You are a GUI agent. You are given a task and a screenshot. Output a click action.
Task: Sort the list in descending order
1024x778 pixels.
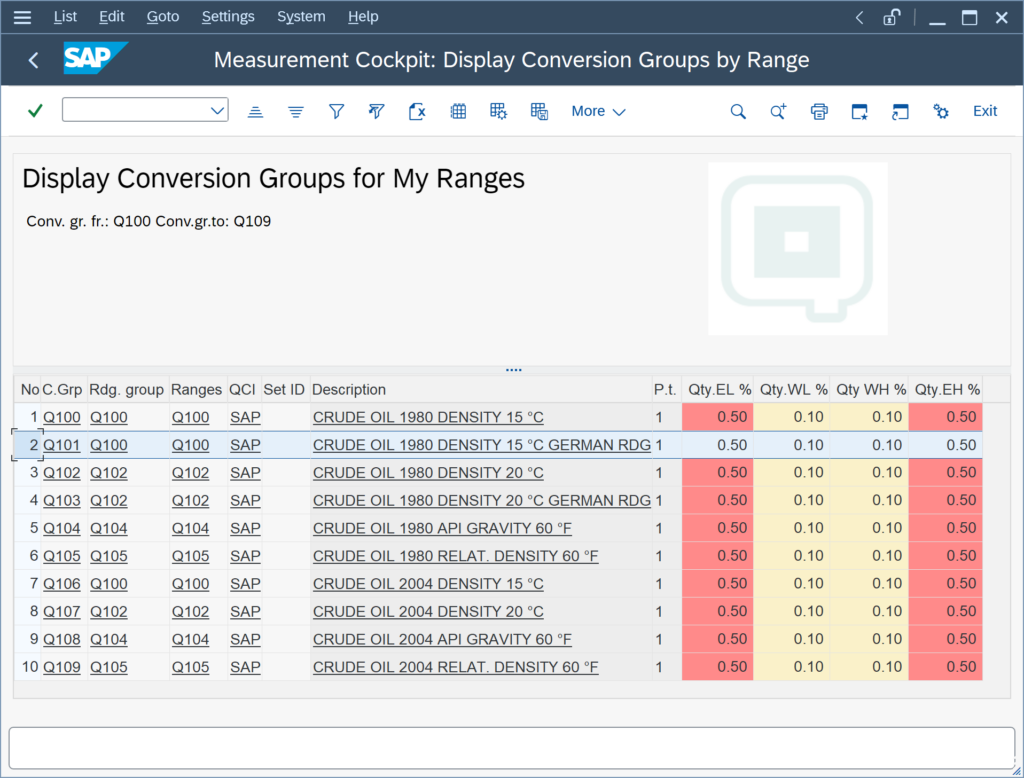(296, 112)
